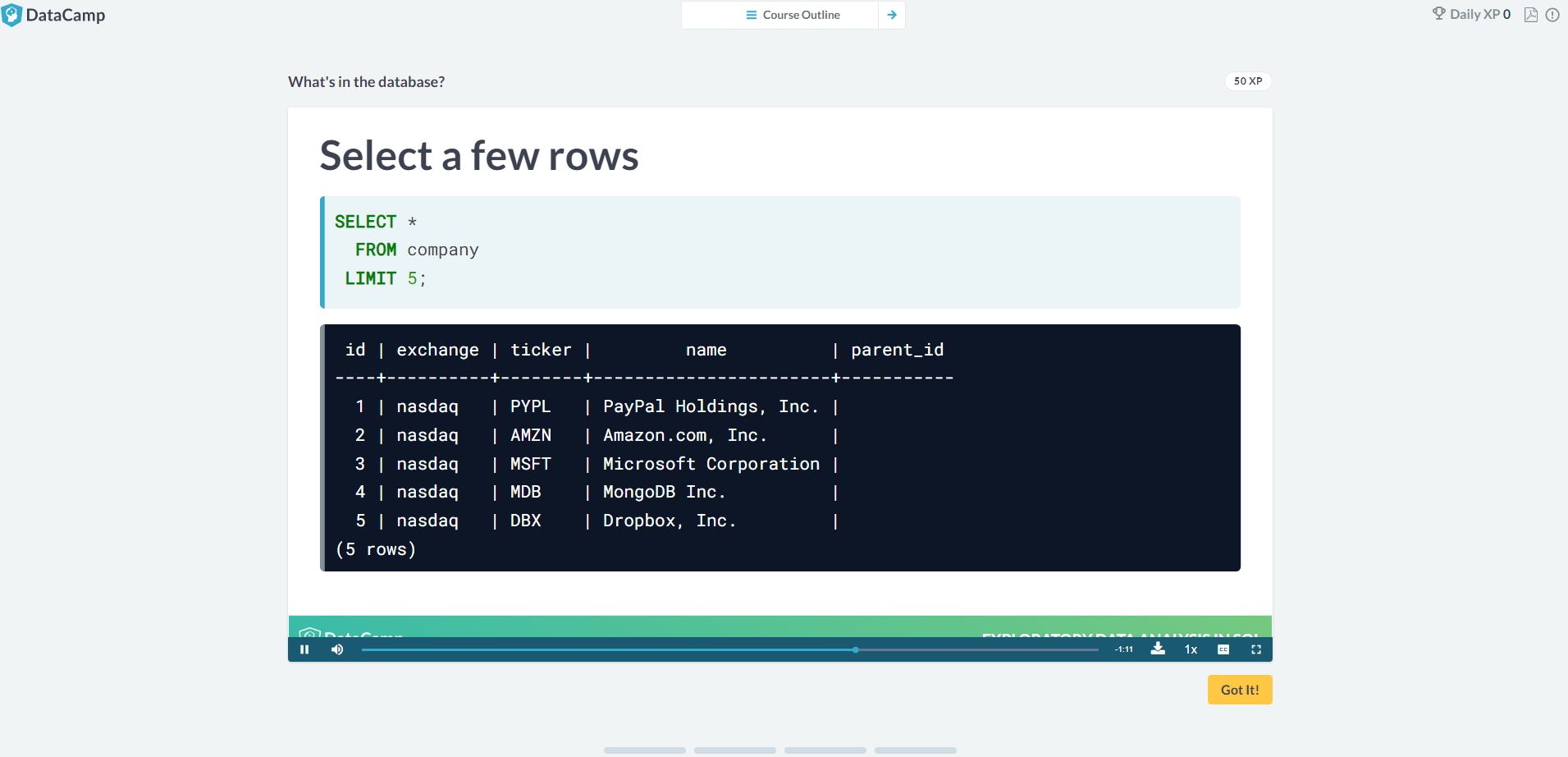1568x757 pixels.
Task: Click the remaining time -1:11
Action: [1124, 649]
